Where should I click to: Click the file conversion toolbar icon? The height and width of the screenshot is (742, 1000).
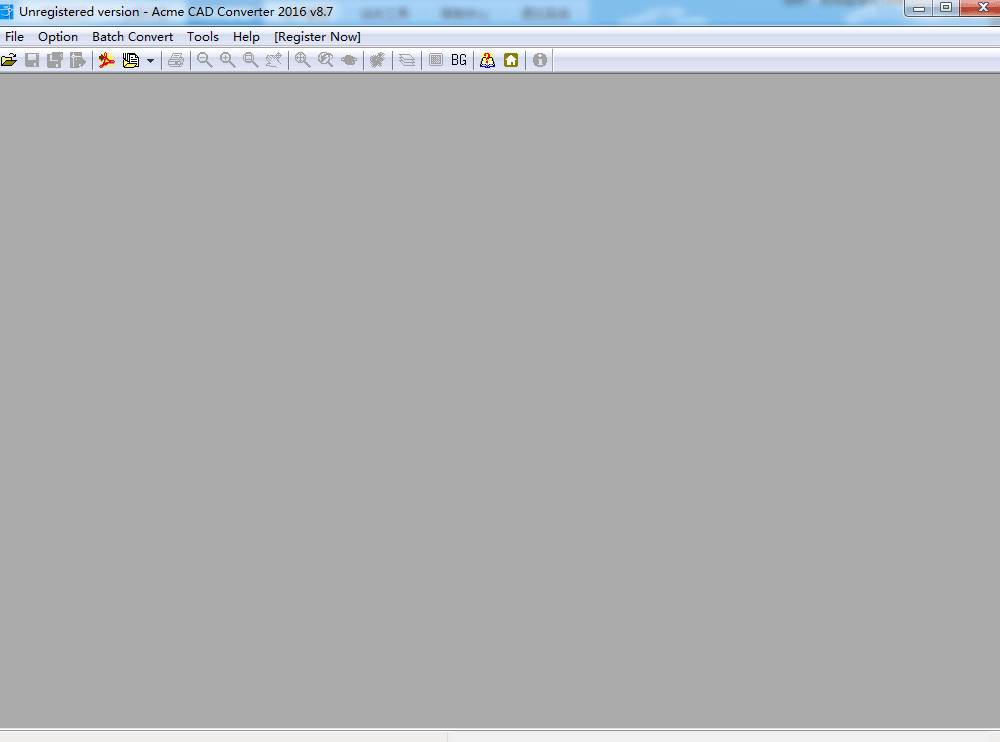click(130, 60)
